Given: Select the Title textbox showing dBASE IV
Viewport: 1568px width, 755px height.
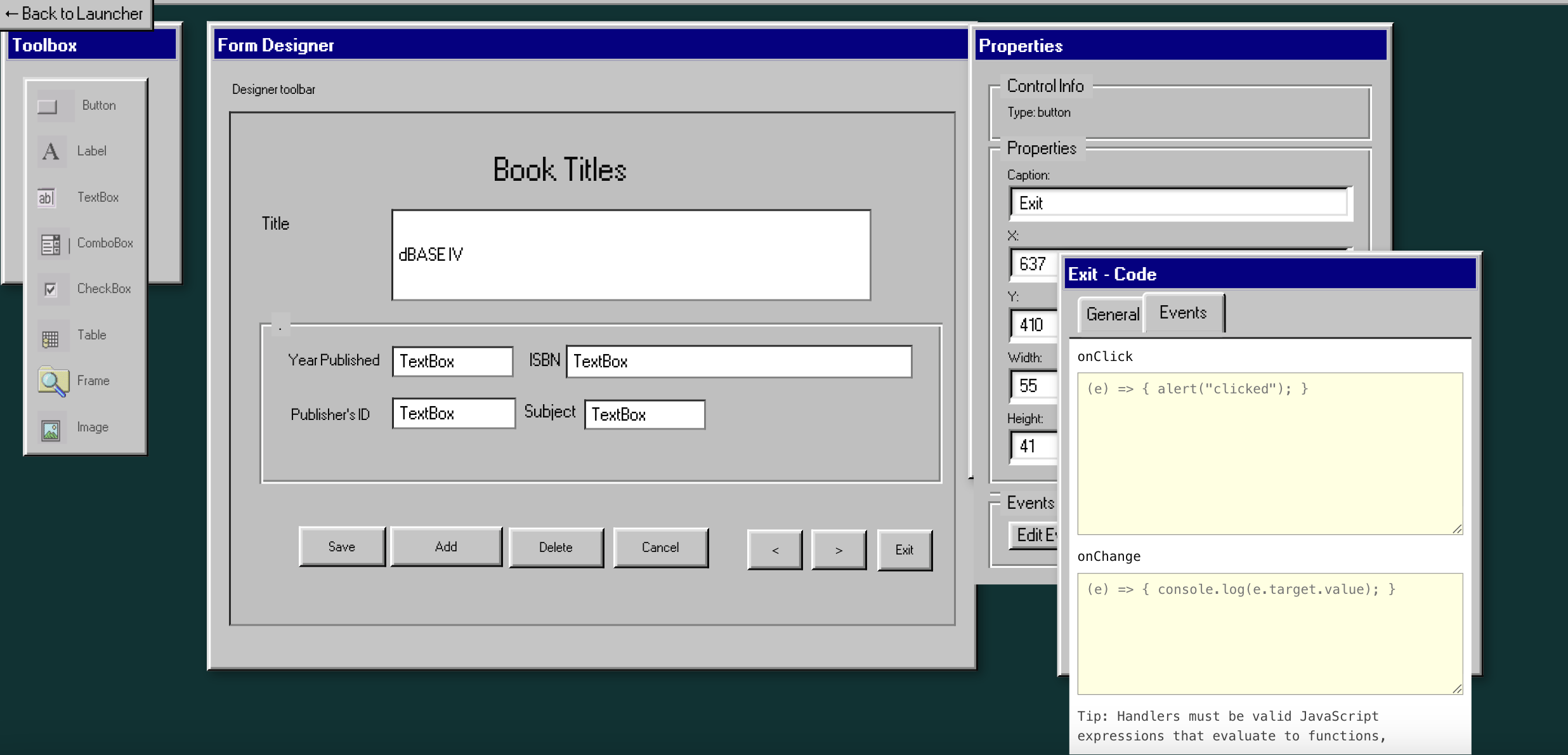Looking at the screenshot, I should click(631, 254).
